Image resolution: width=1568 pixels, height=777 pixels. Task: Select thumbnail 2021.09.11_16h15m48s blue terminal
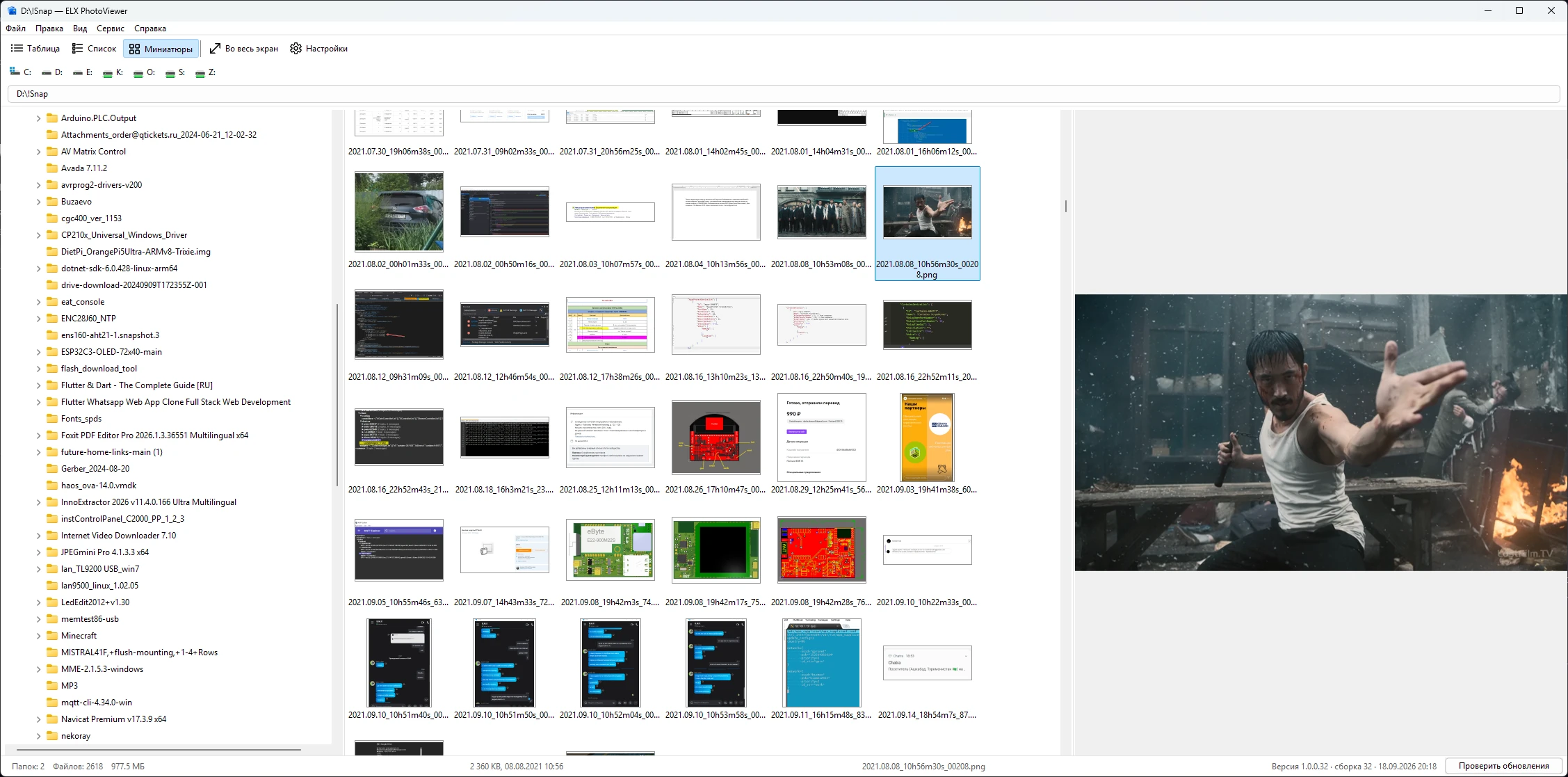[x=822, y=662]
